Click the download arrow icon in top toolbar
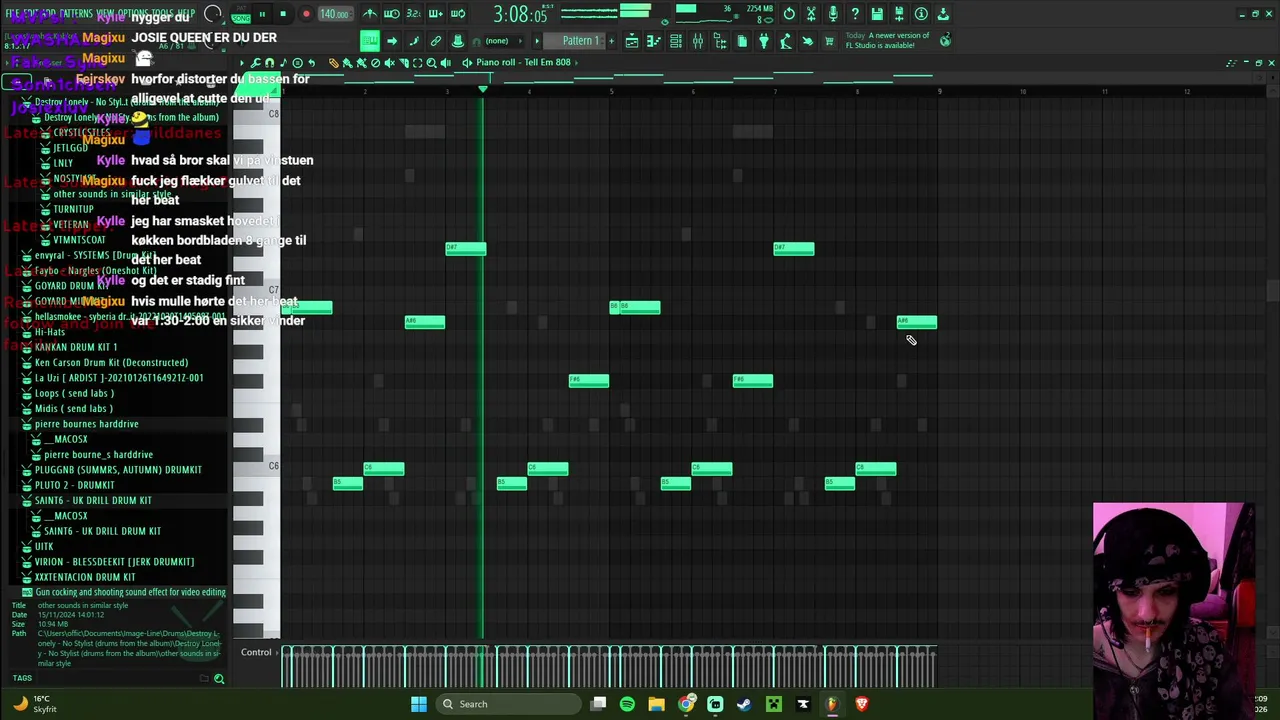The width and height of the screenshot is (1280, 720). (x=943, y=14)
